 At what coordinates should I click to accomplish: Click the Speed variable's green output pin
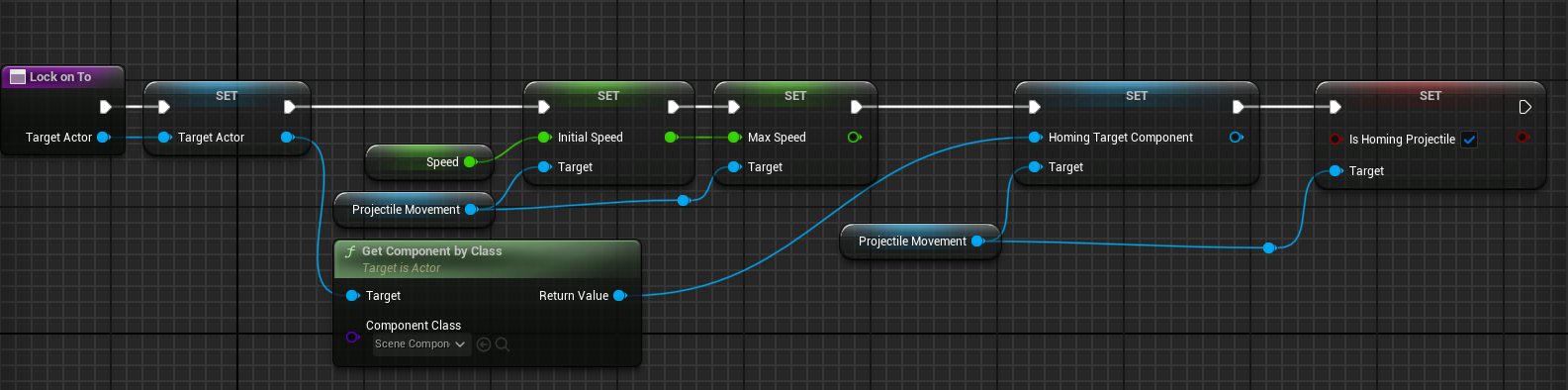[x=471, y=162]
